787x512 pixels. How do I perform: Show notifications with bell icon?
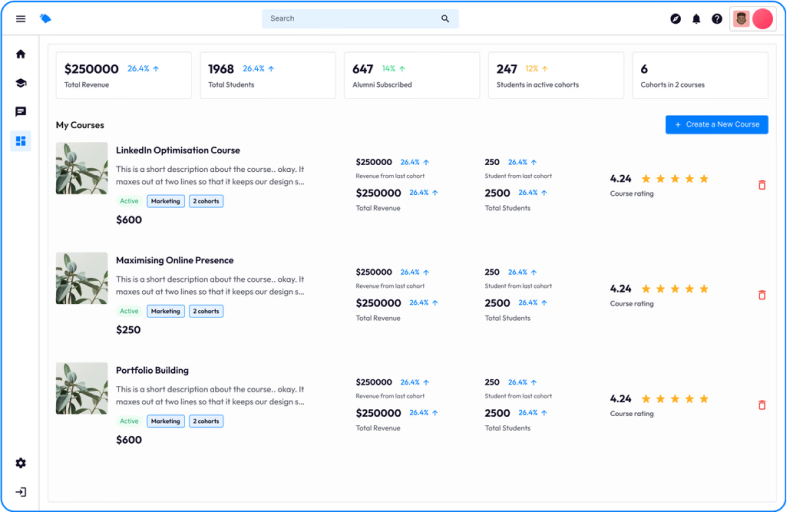click(x=696, y=19)
